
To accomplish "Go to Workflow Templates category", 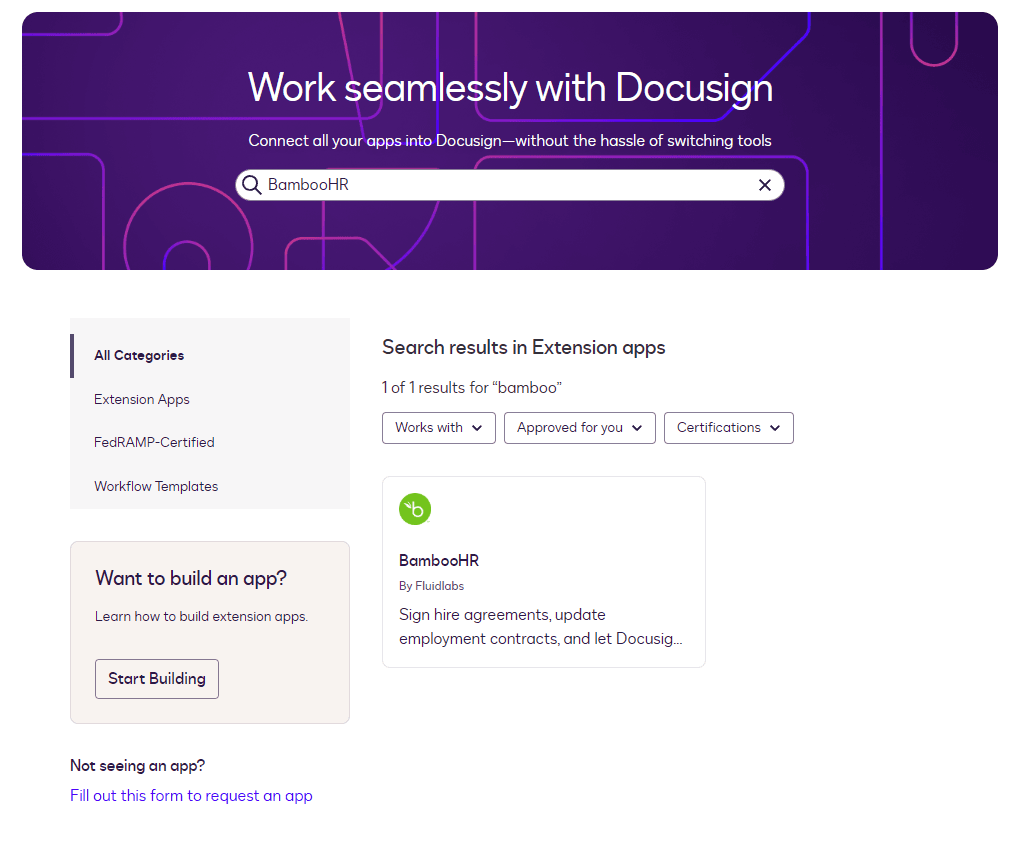I will [x=156, y=486].
